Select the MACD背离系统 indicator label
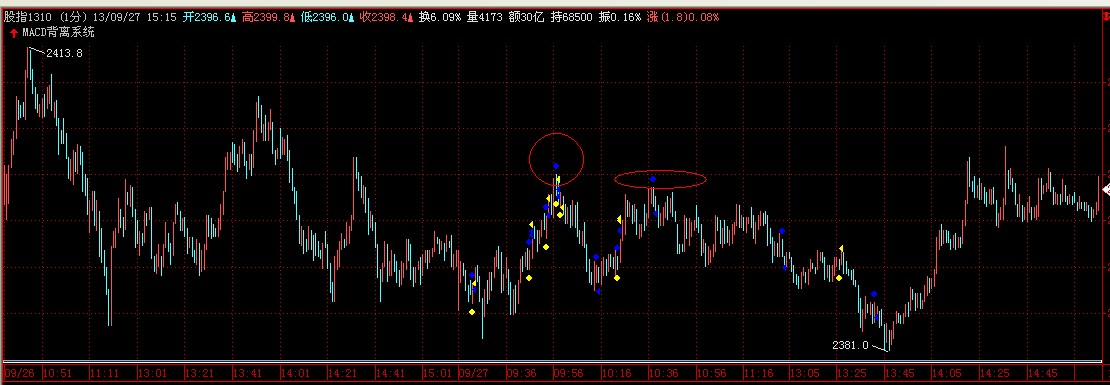1110x385 pixels. [x=58, y=33]
